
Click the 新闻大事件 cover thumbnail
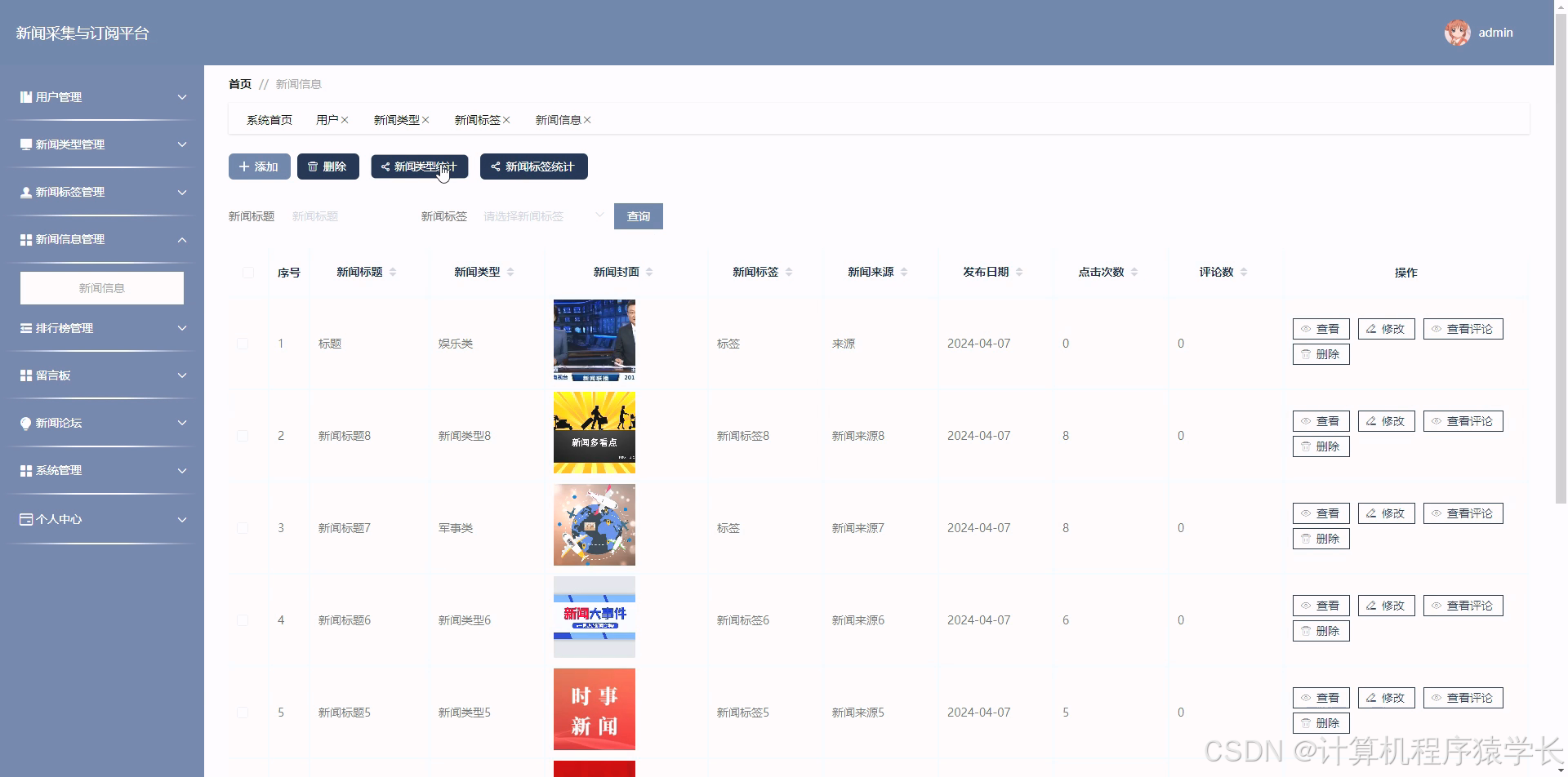(x=595, y=617)
